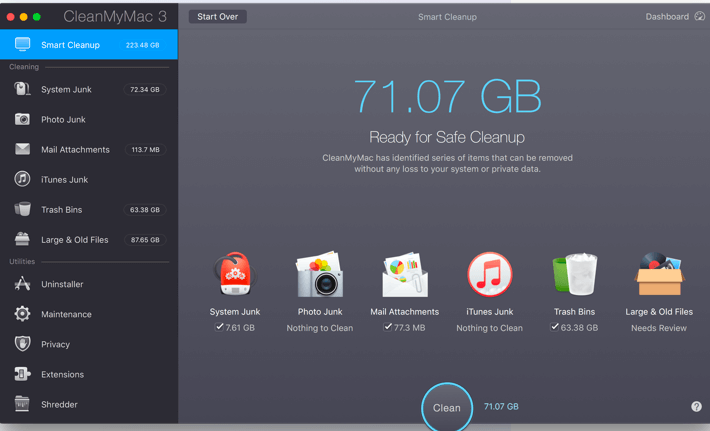
Task: Click the Ready for Safe Cleanup heading
Action: 447,137
